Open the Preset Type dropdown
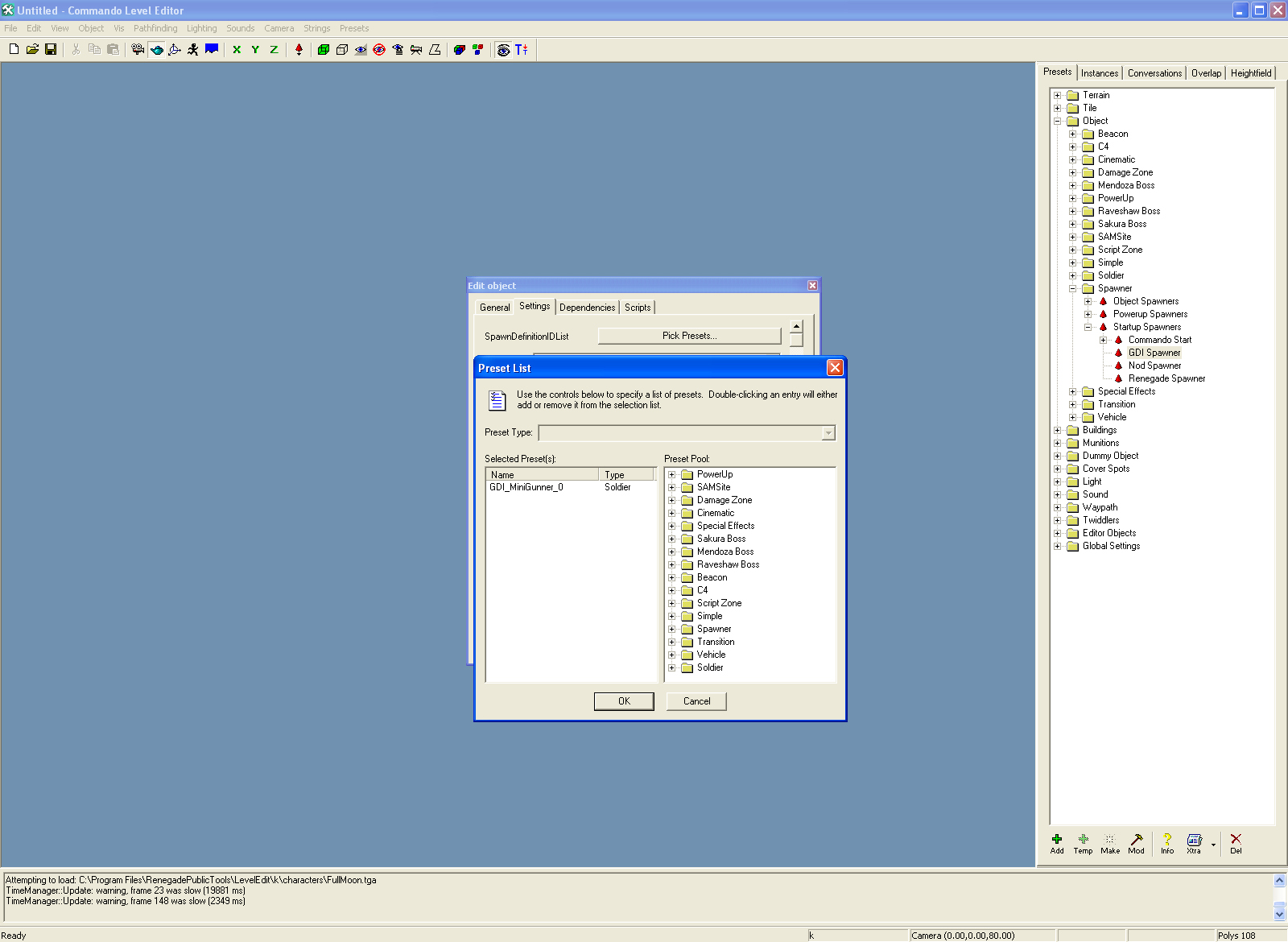The image size is (1288, 942). (828, 433)
